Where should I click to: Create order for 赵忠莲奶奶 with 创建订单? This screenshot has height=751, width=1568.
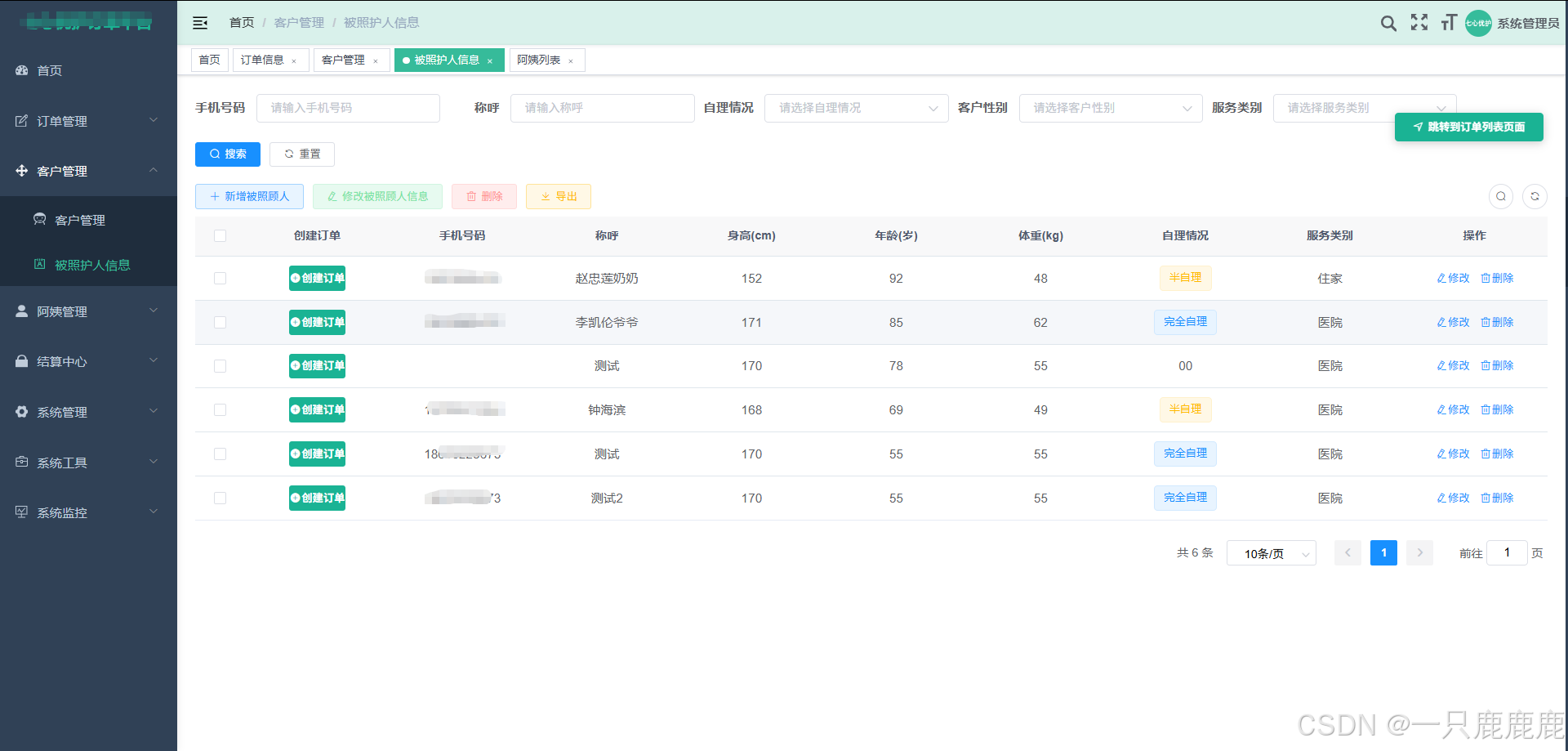(x=317, y=278)
